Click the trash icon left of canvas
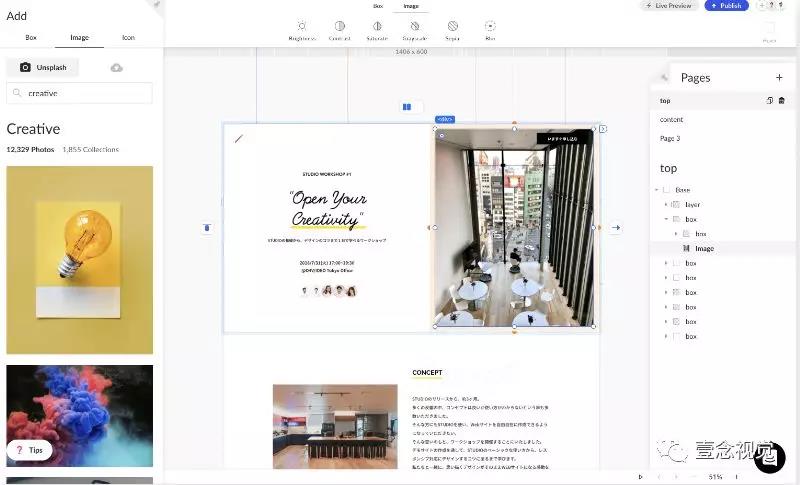This screenshot has height=485, width=800. coord(207,227)
